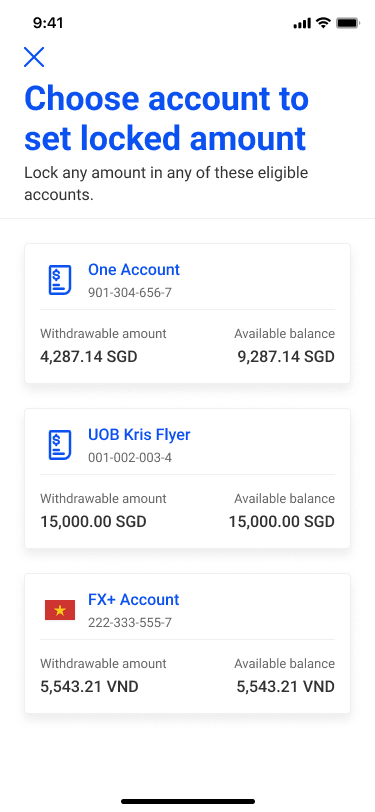This screenshot has width=375, height=812.
Task: Click One Account's Withdrawable amount label
Action: [x=103, y=334]
